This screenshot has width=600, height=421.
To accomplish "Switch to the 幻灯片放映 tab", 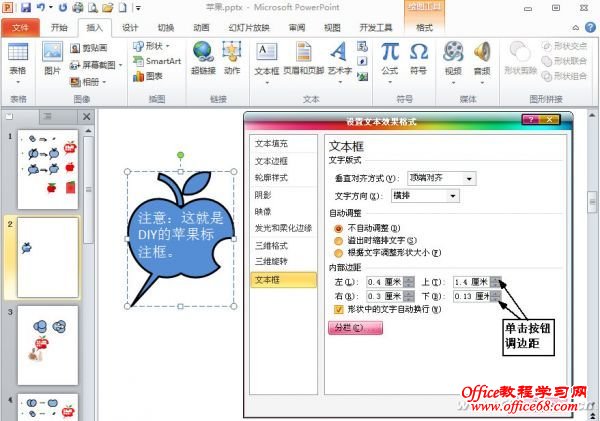I will coord(249,28).
